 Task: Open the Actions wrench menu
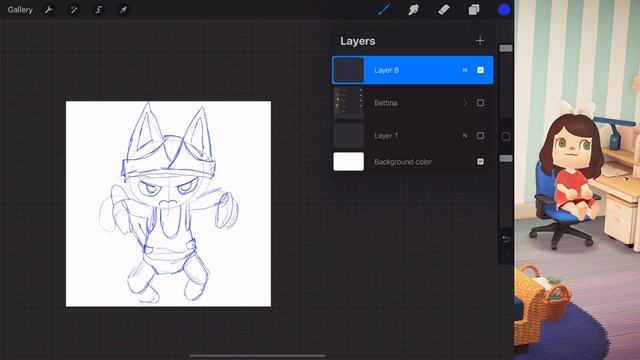49,10
